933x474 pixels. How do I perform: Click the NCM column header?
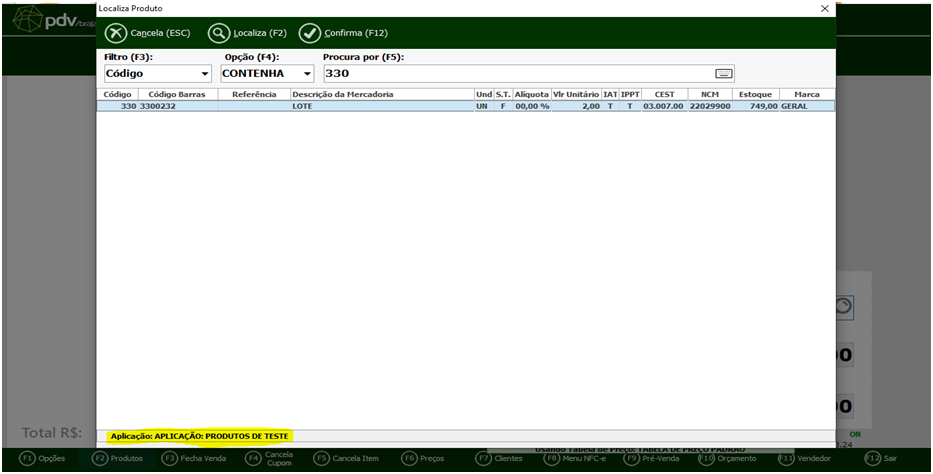click(709, 94)
